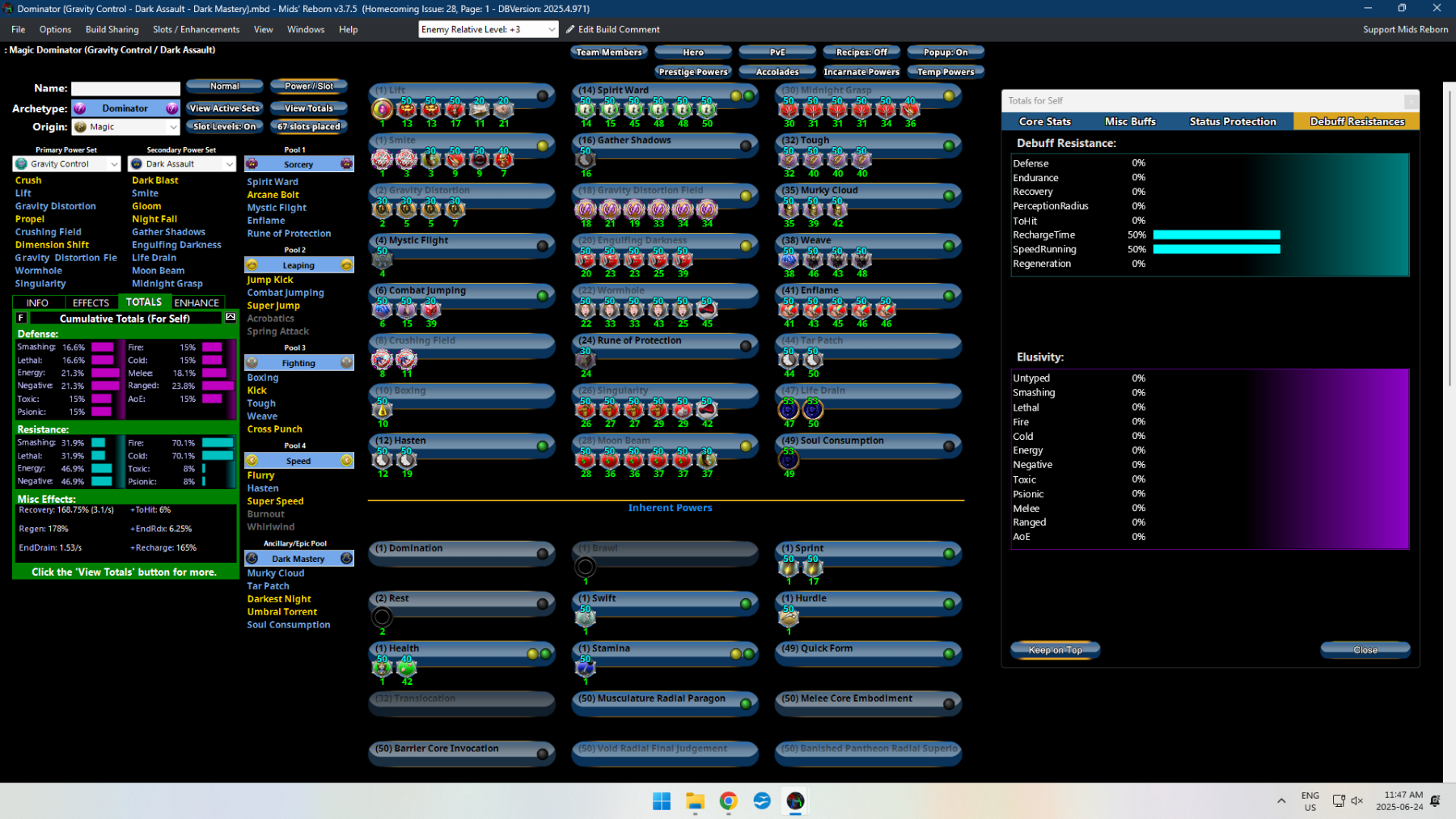Open the Windows menu

pos(306,29)
